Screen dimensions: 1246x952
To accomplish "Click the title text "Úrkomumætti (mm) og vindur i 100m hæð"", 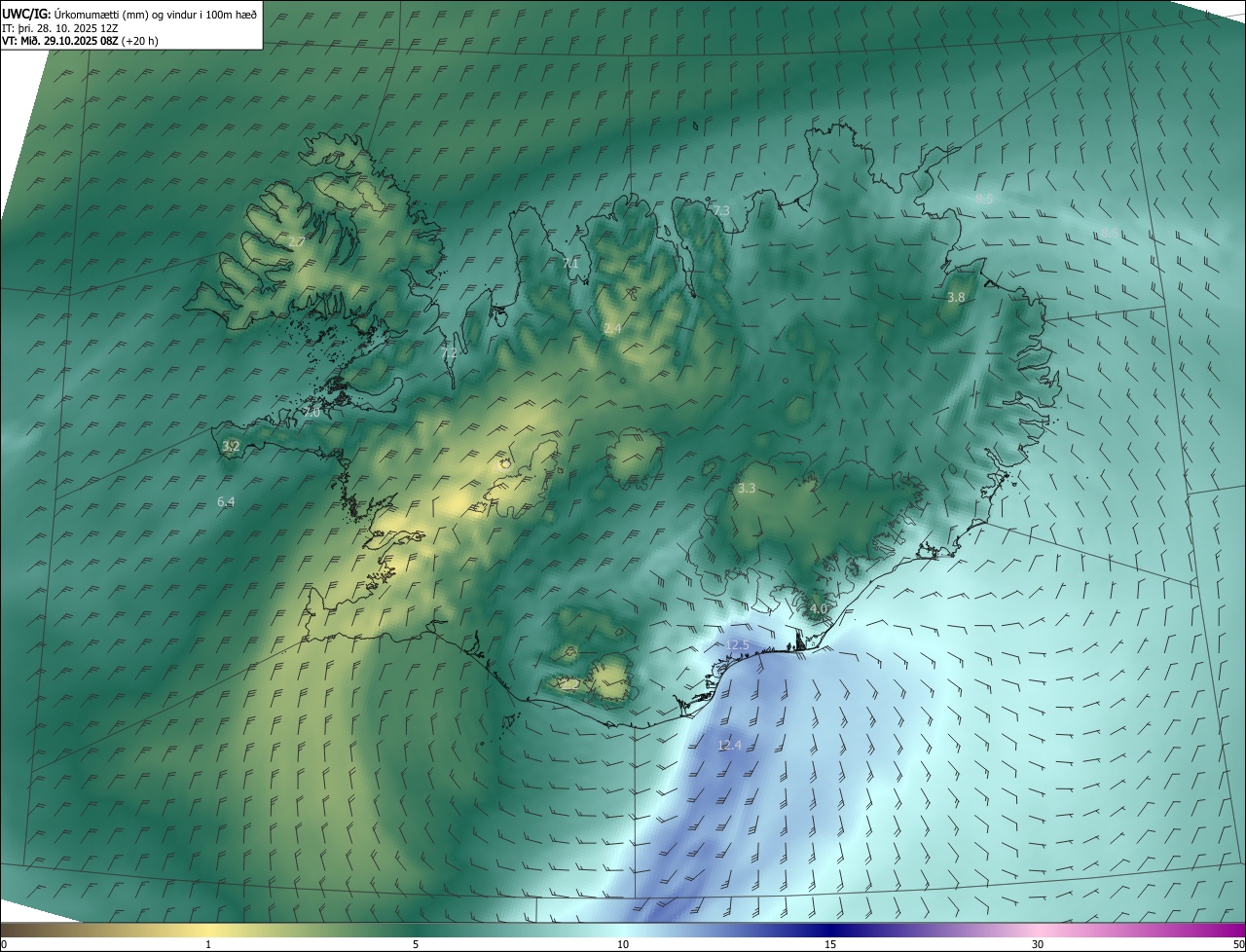I will pyautogui.click(x=154, y=14).
